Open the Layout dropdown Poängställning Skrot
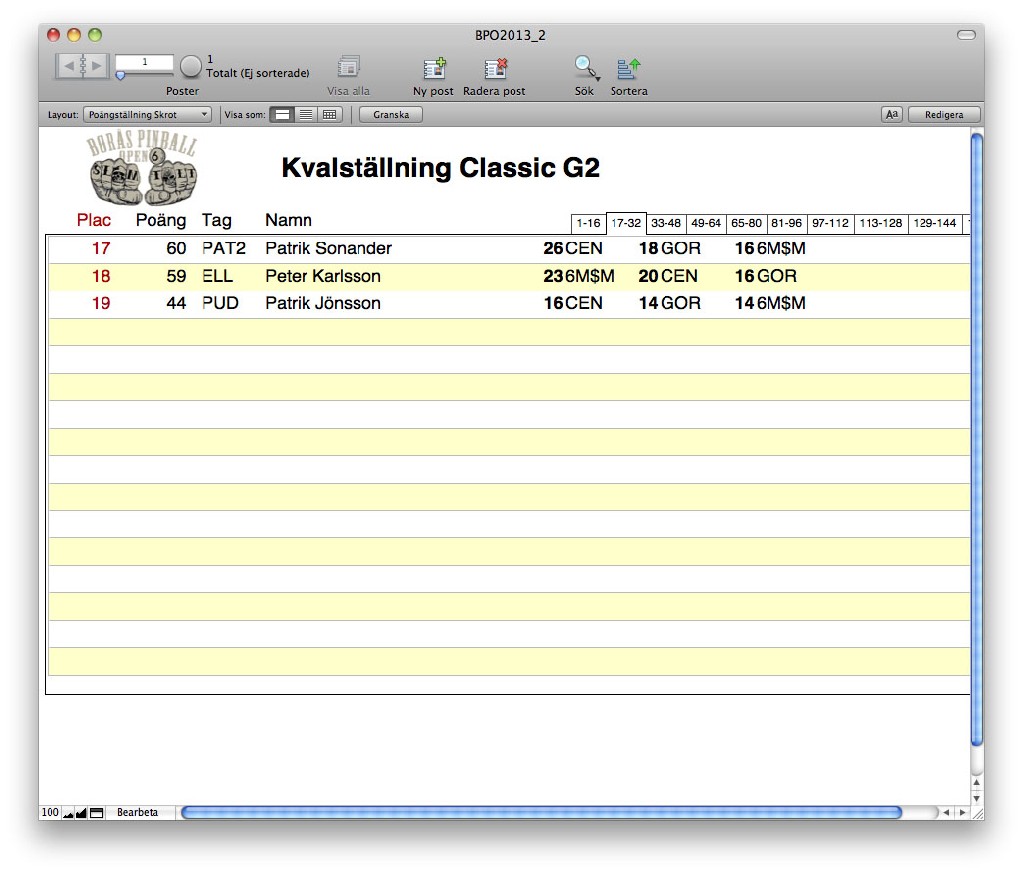Image resolution: width=1024 pixels, height=874 pixels. coord(147,114)
